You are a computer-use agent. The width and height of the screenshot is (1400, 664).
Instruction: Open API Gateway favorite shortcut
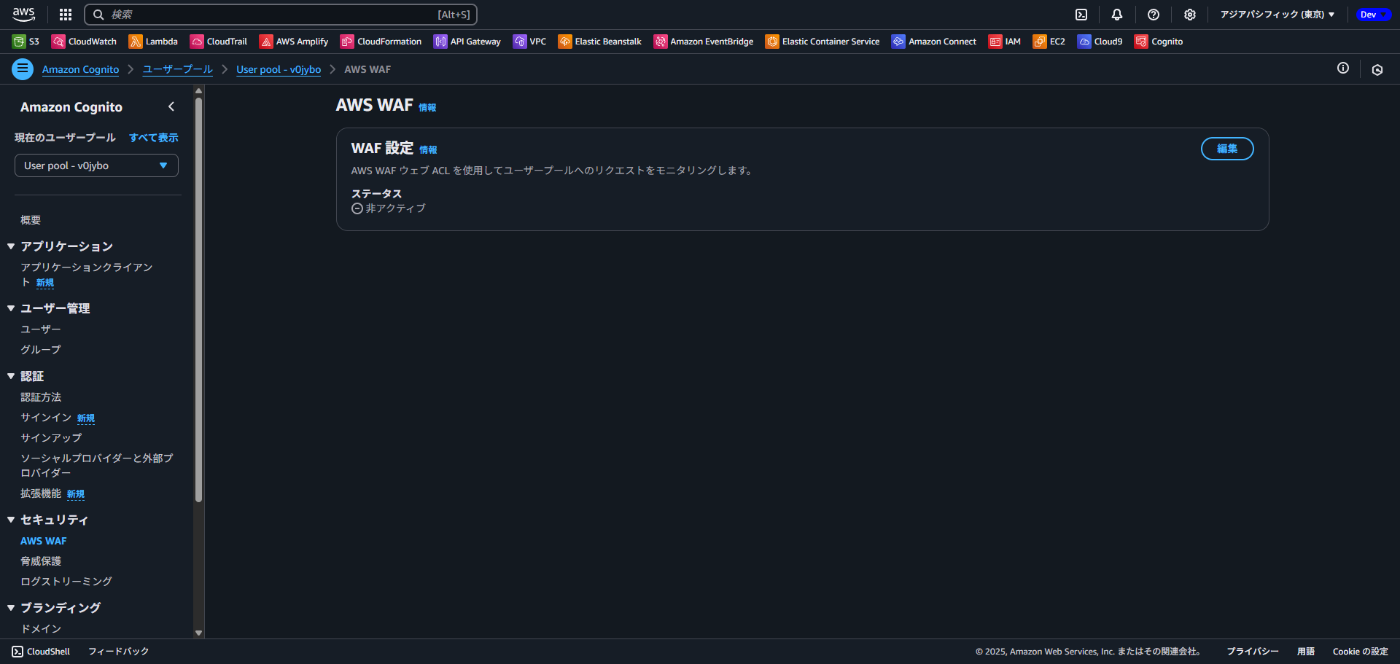coord(467,42)
